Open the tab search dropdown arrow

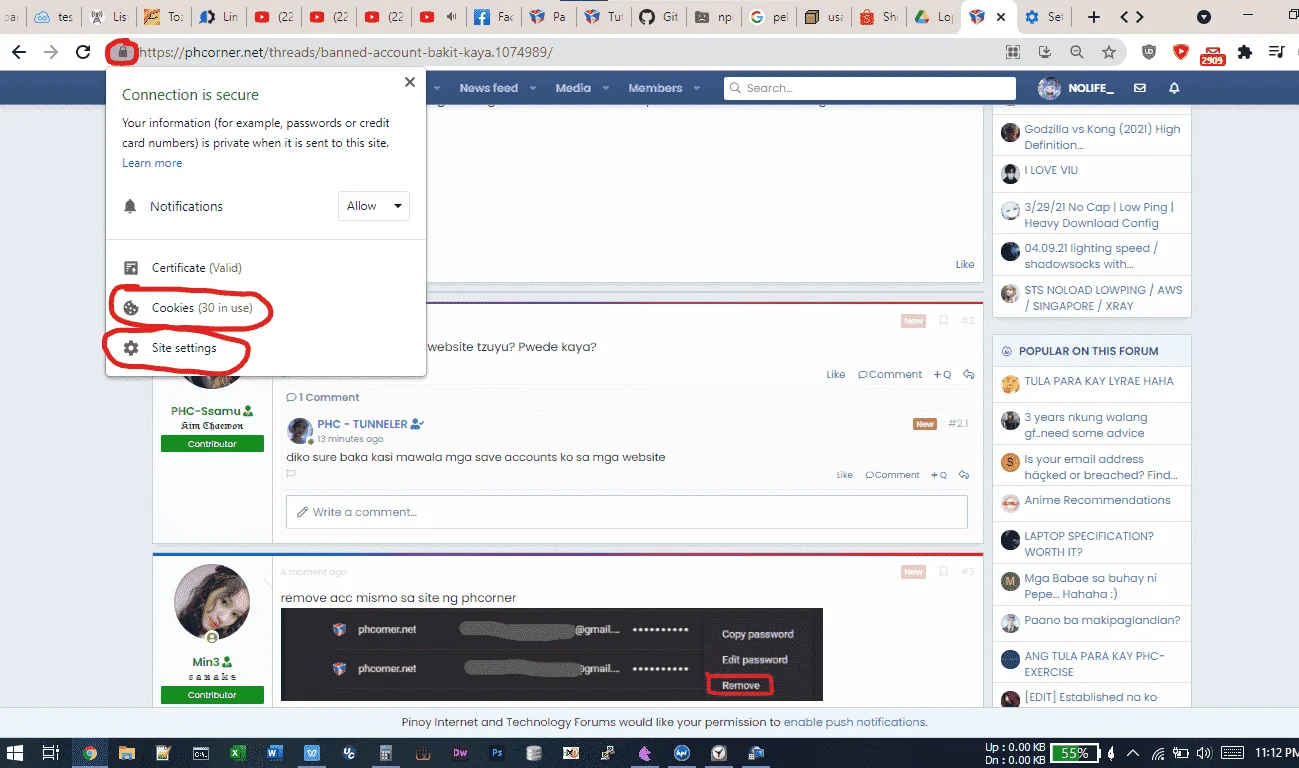pos(1204,17)
